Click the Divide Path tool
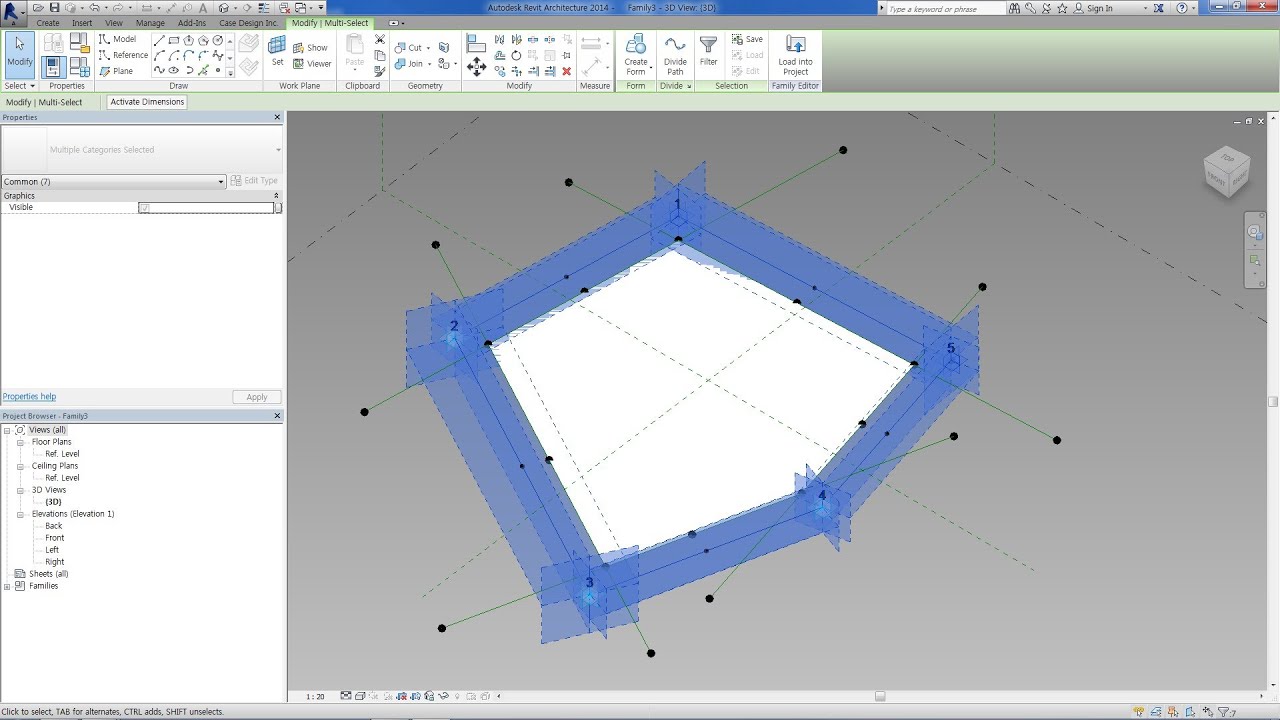The image size is (1280, 720). [675, 55]
